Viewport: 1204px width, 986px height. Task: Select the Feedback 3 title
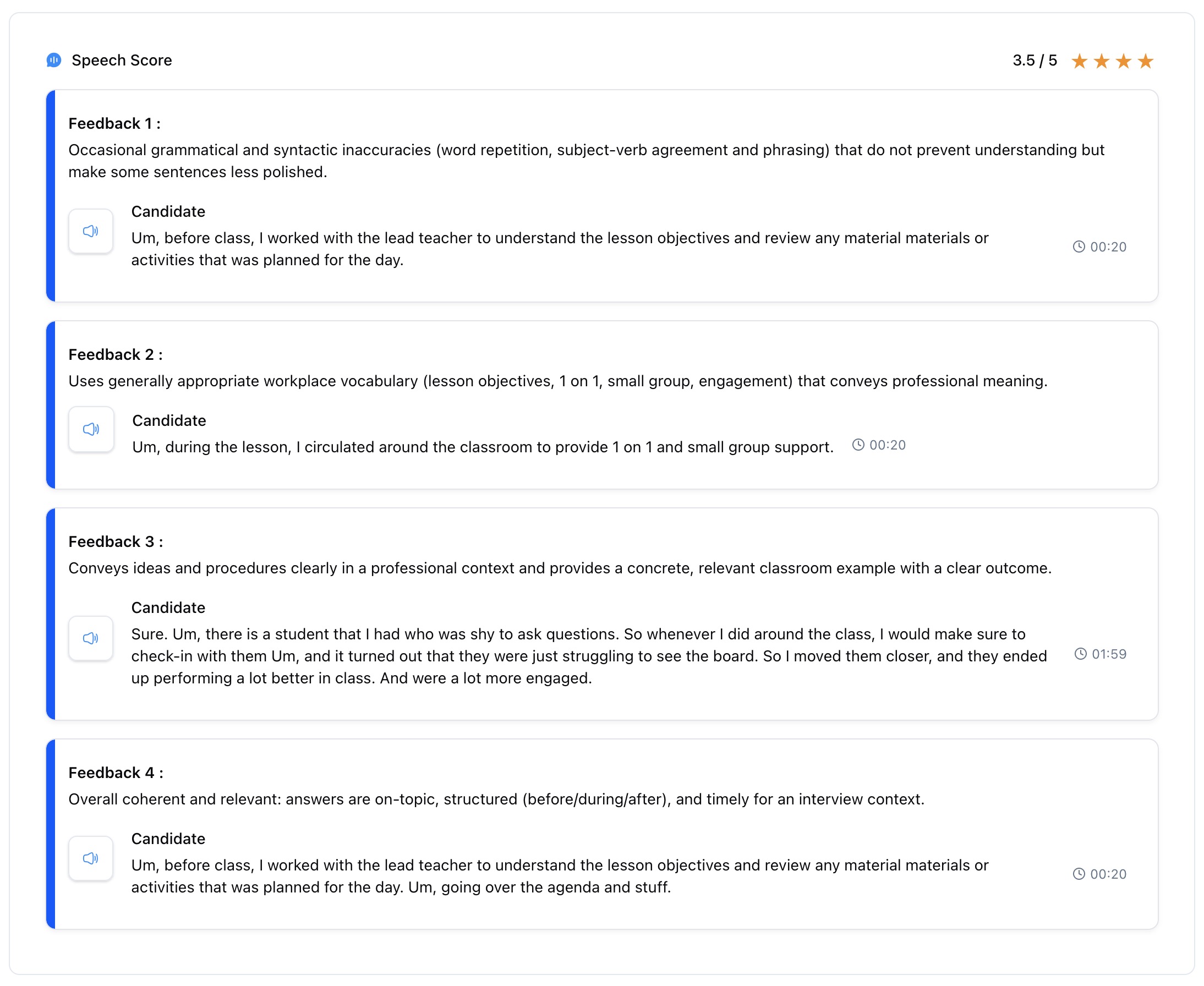pos(116,541)
